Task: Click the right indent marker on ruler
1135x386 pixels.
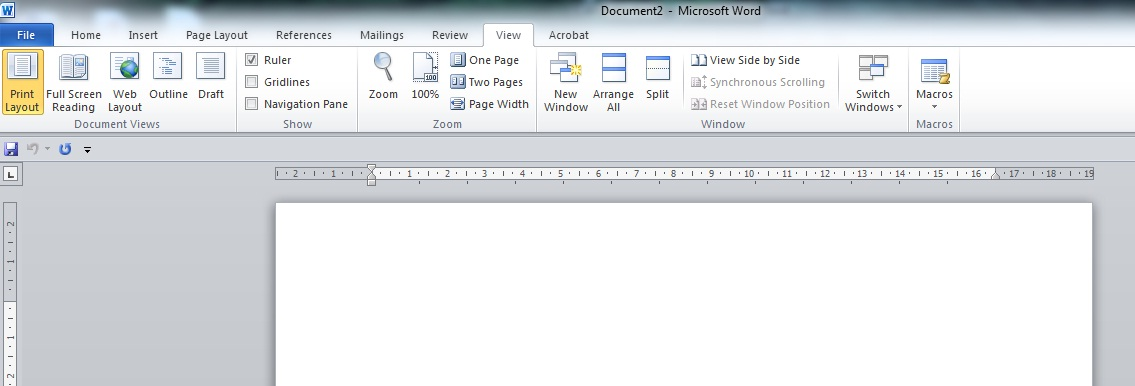Action: (x=995, y=175)
